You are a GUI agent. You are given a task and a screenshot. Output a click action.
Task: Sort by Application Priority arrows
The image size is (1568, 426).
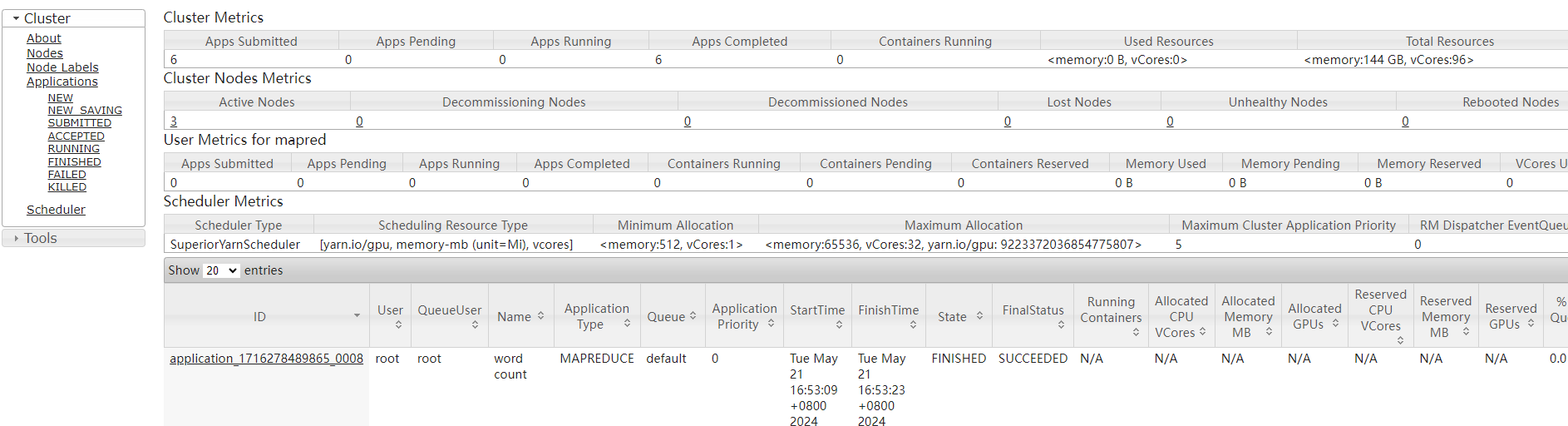771,324
